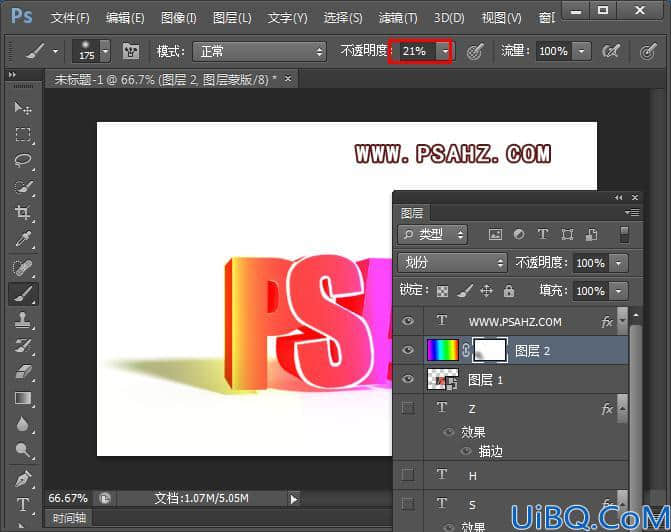Lock layer position
Screen dimensions: 671x532
(487, 291)
